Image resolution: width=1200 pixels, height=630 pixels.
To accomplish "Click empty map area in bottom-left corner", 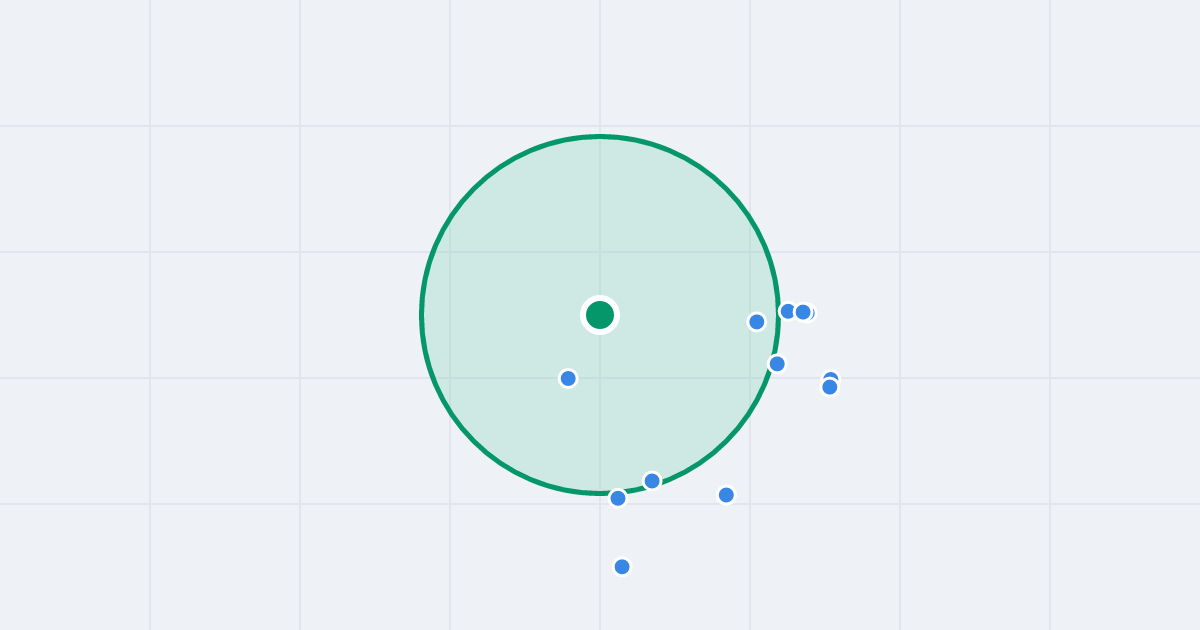I will click(70, 570).
